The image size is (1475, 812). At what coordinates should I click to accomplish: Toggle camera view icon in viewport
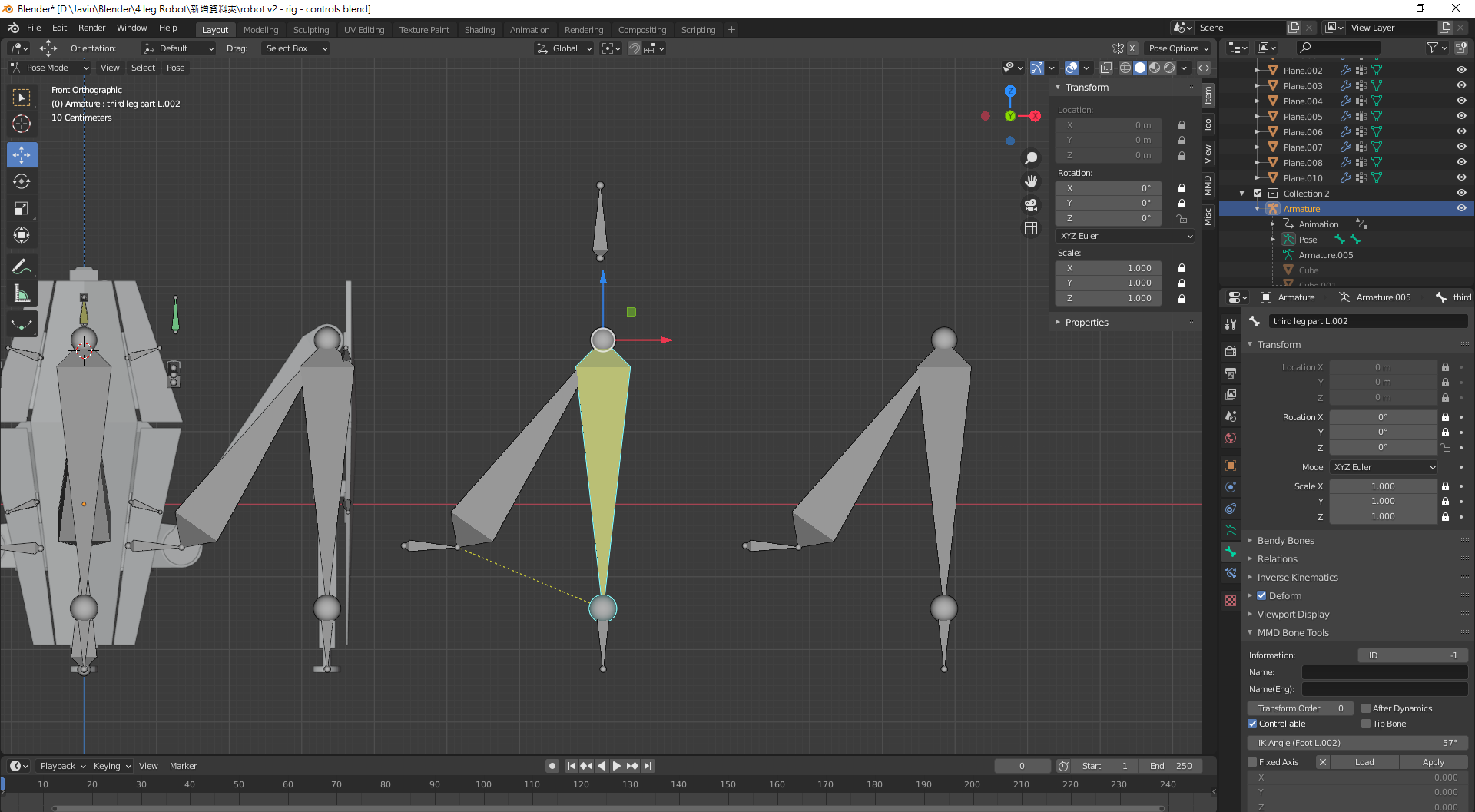1031,205
